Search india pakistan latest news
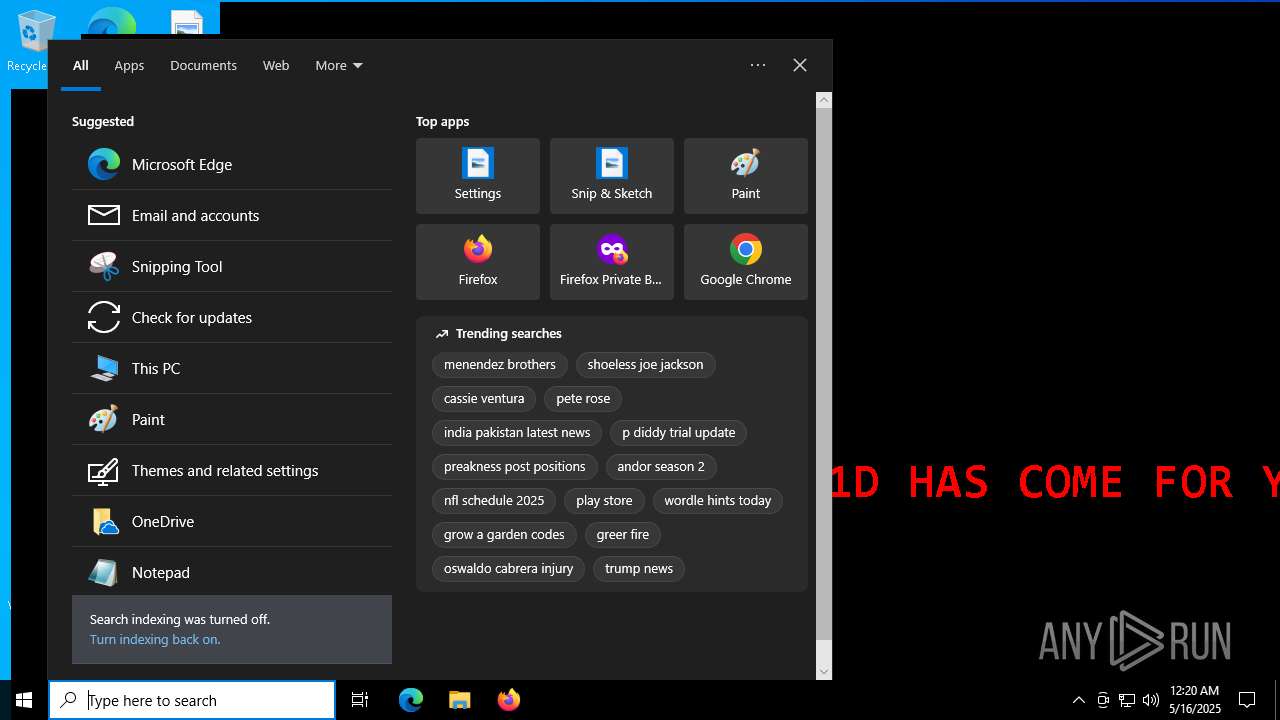Image resolution: width=1280 pixels, height=720 pixels. 517,433
